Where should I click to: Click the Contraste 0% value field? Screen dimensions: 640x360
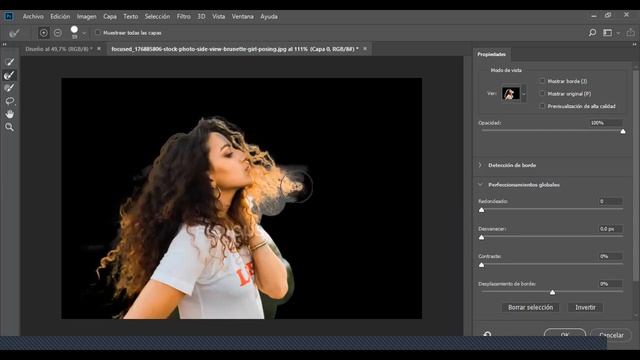pyautogui.click(x=611, y=256)
